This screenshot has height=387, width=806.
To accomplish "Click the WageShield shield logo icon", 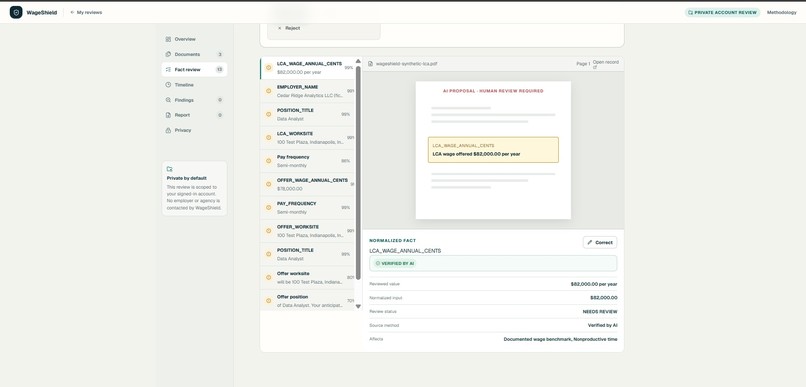I will [16, 12].
